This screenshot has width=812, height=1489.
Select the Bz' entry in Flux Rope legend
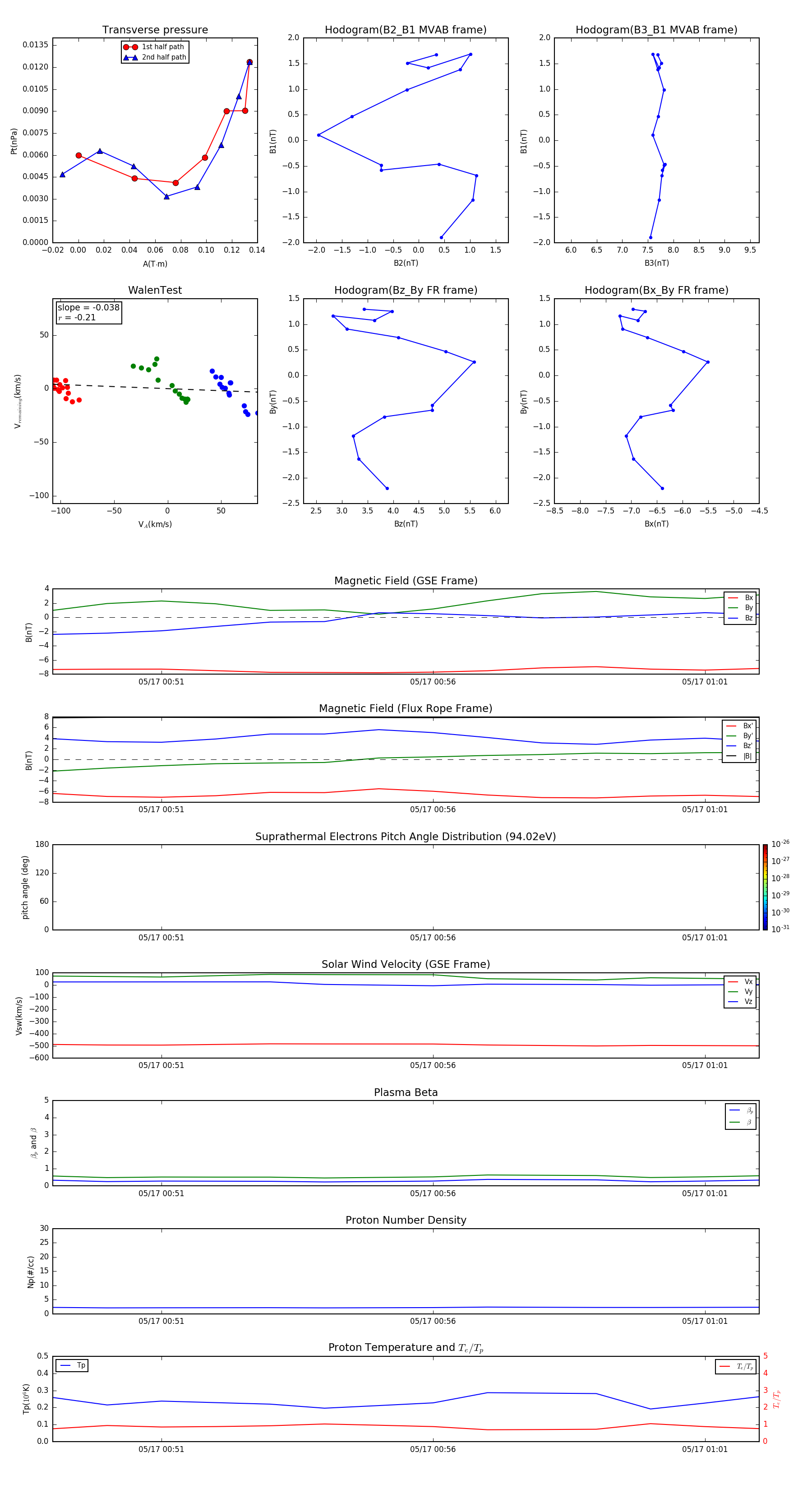[739, 746]
